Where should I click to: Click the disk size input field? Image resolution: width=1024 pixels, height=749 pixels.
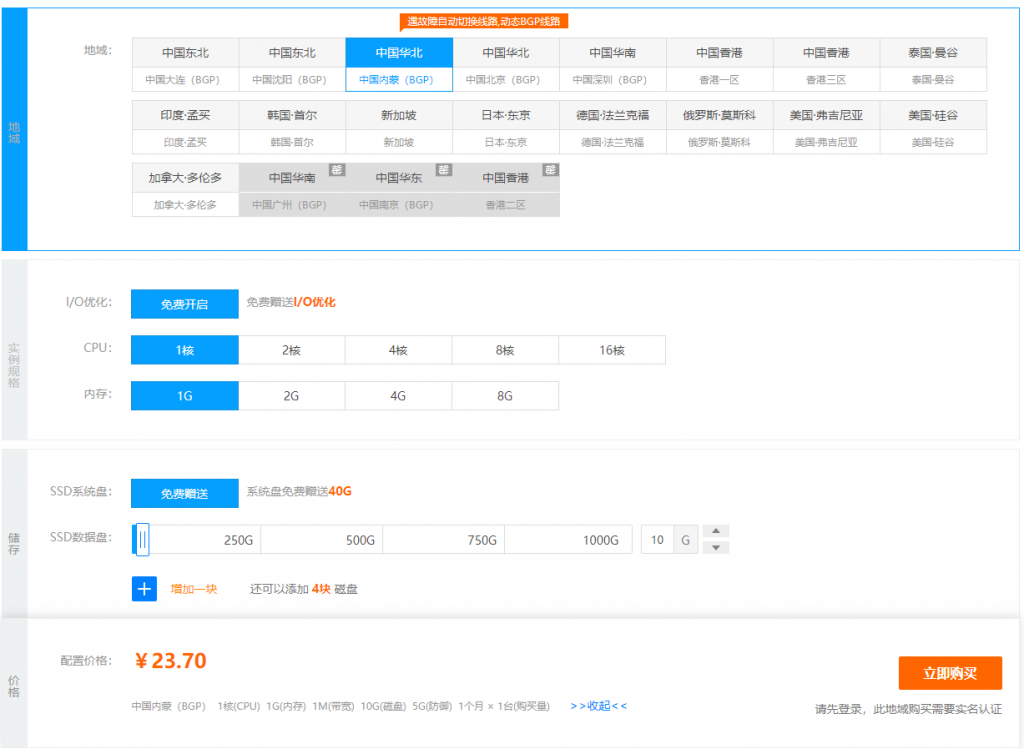(657, 540)
